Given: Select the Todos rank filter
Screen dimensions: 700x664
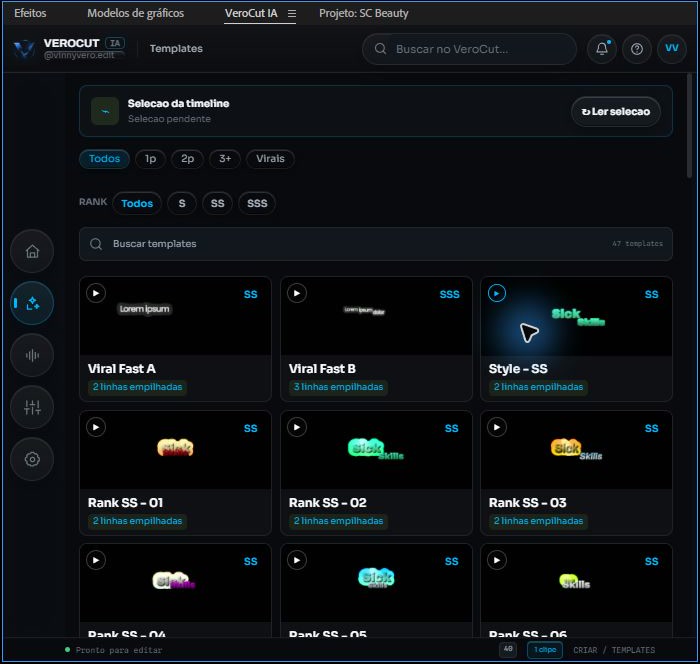Looking at the screenshot, I should (x=137, y=204).
